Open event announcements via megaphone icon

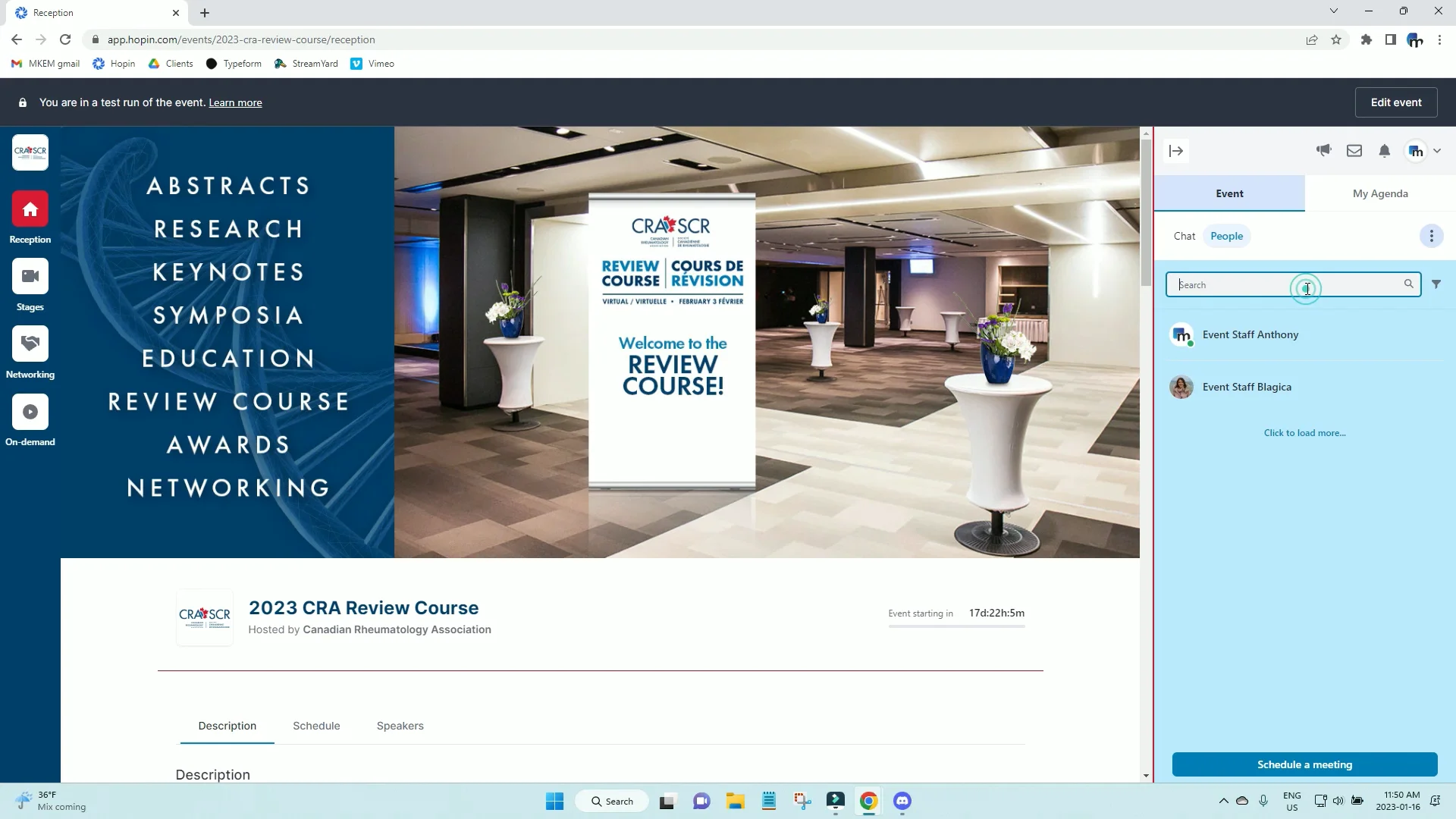[1324, 150]
